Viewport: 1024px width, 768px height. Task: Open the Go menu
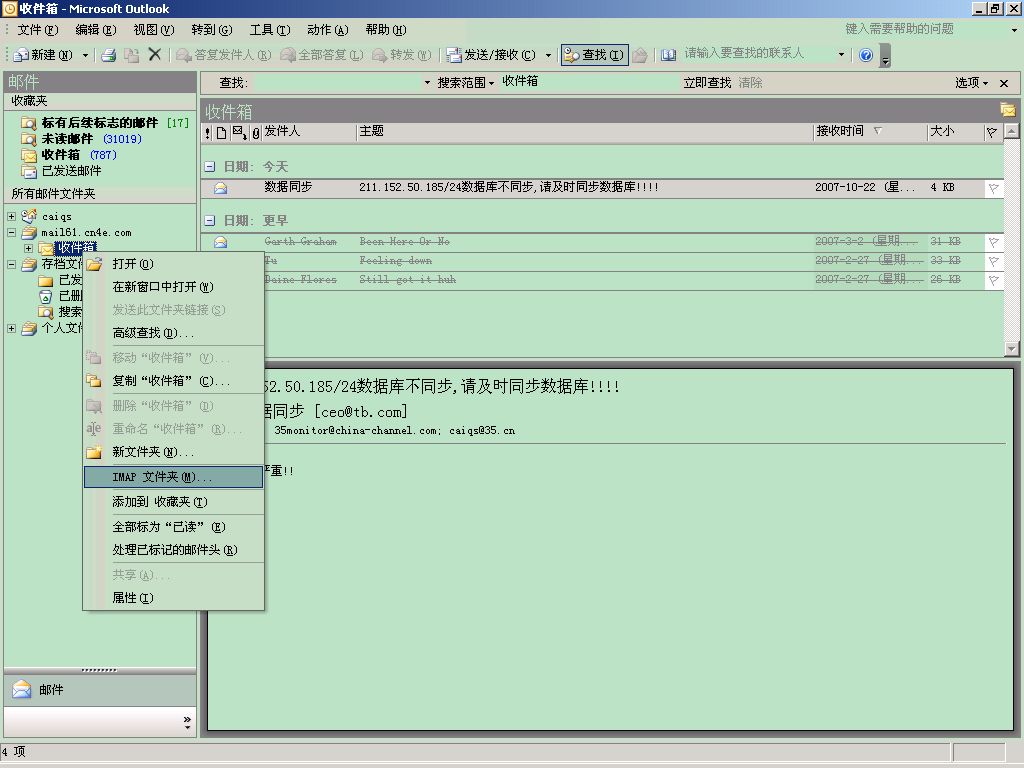pyautogui.click(x=212, y=30)
